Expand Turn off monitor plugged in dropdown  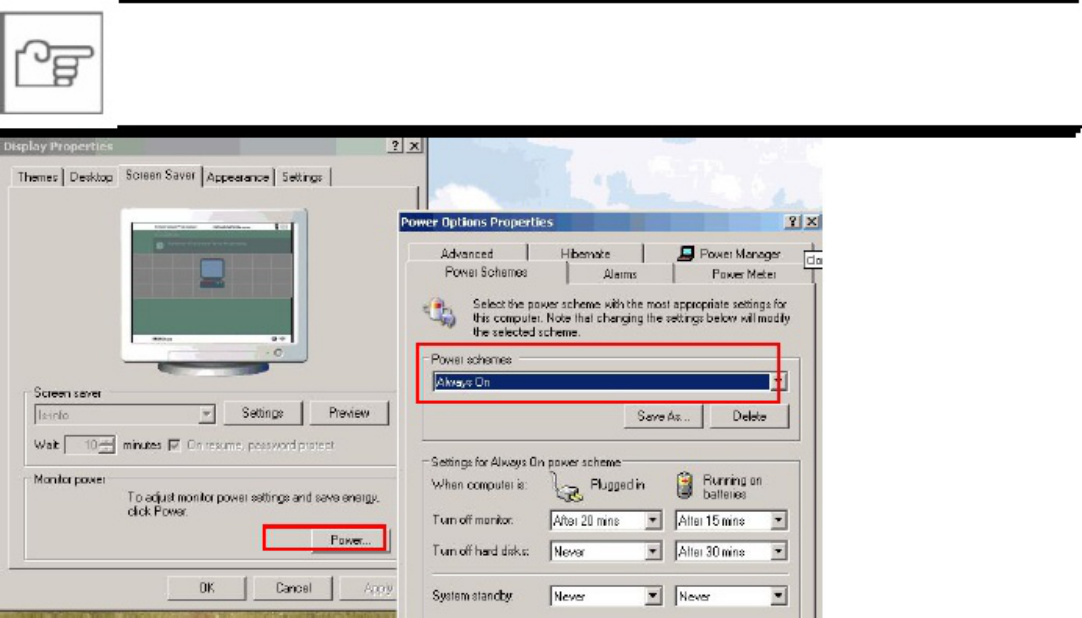pyautogui.click(x=653, y=521)
